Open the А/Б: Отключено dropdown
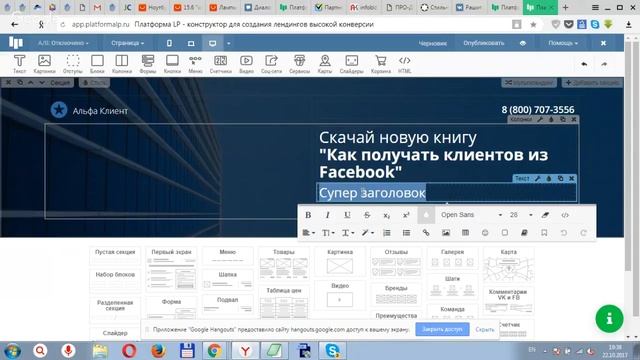 tap(63, 43)
